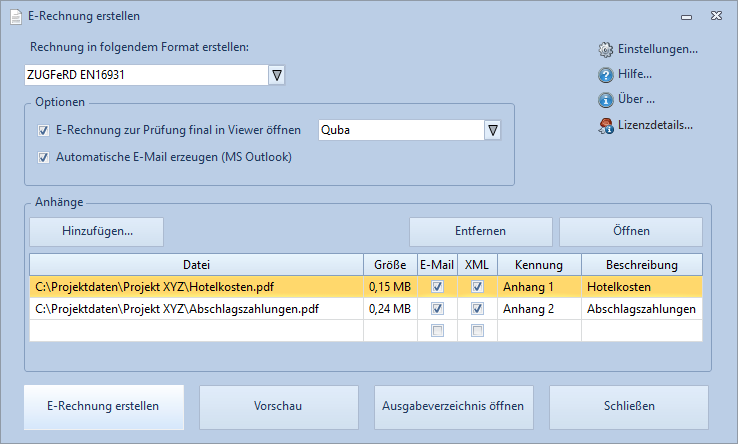Toggle XML checkbox for Hotelkosten.pdf
The image size is (738, 444).
pyautogui.click(x=477, y=286)
